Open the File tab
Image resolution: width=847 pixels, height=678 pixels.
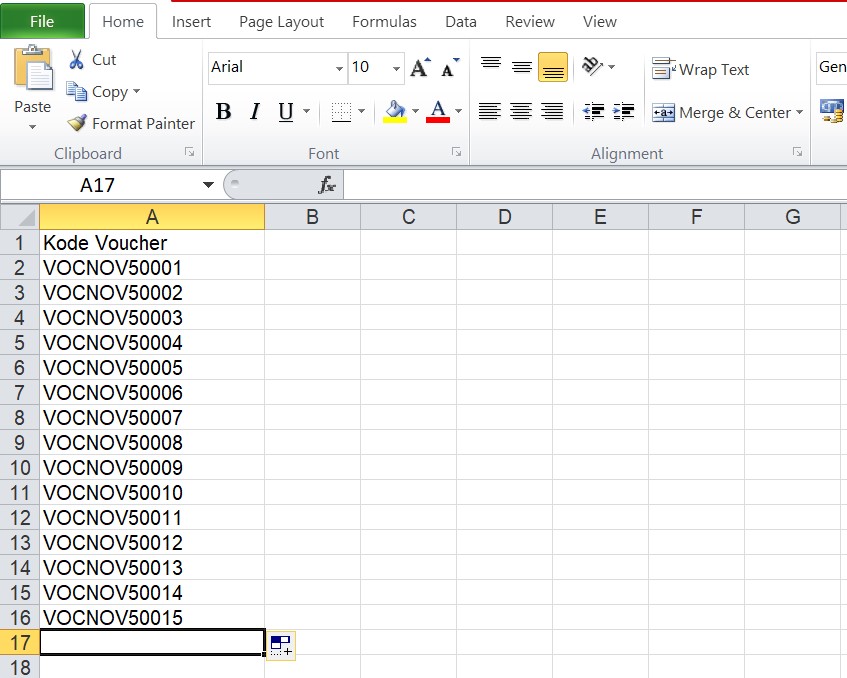(42, 21)
